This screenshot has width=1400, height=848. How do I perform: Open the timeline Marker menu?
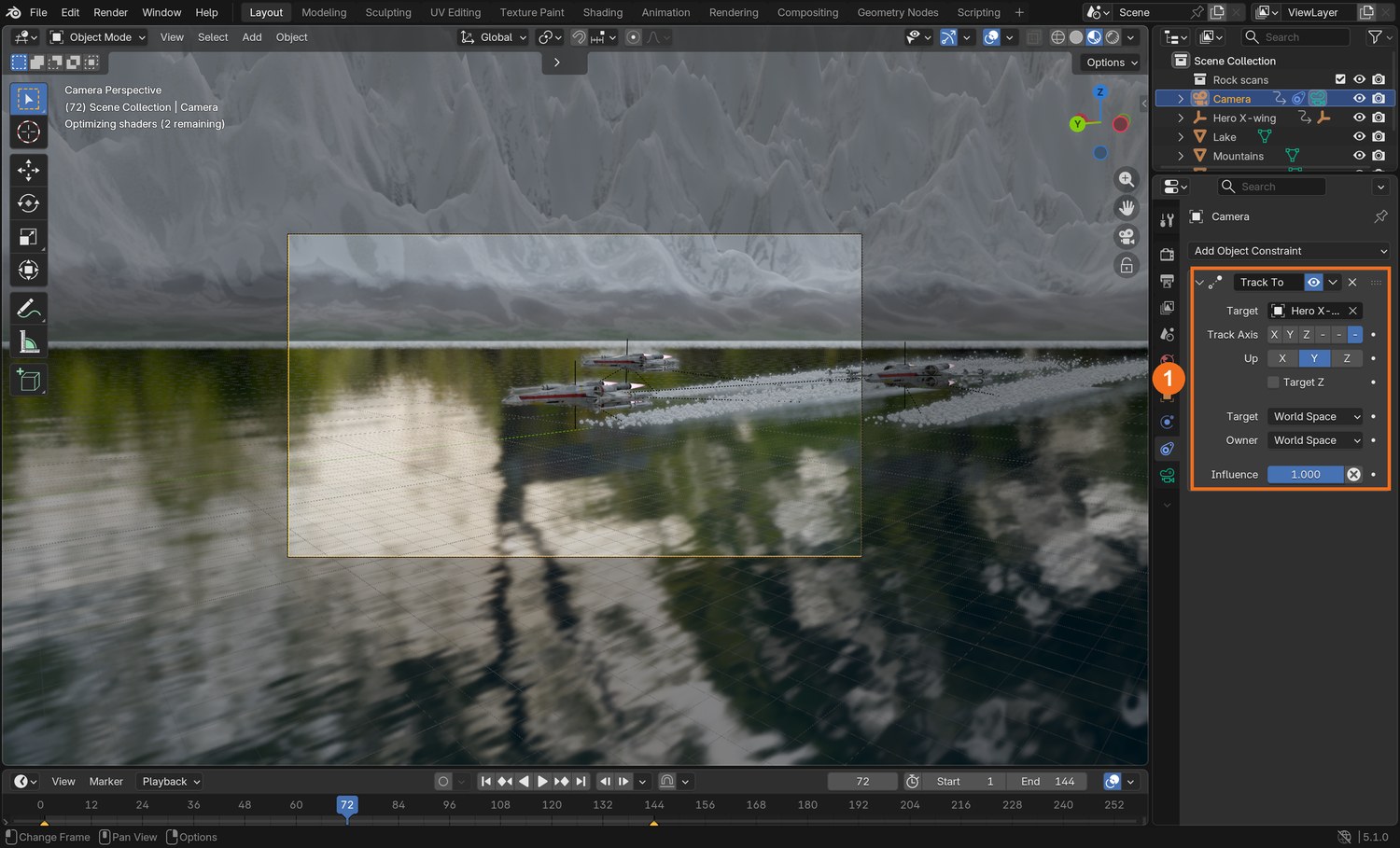click(x=106, y=782)
